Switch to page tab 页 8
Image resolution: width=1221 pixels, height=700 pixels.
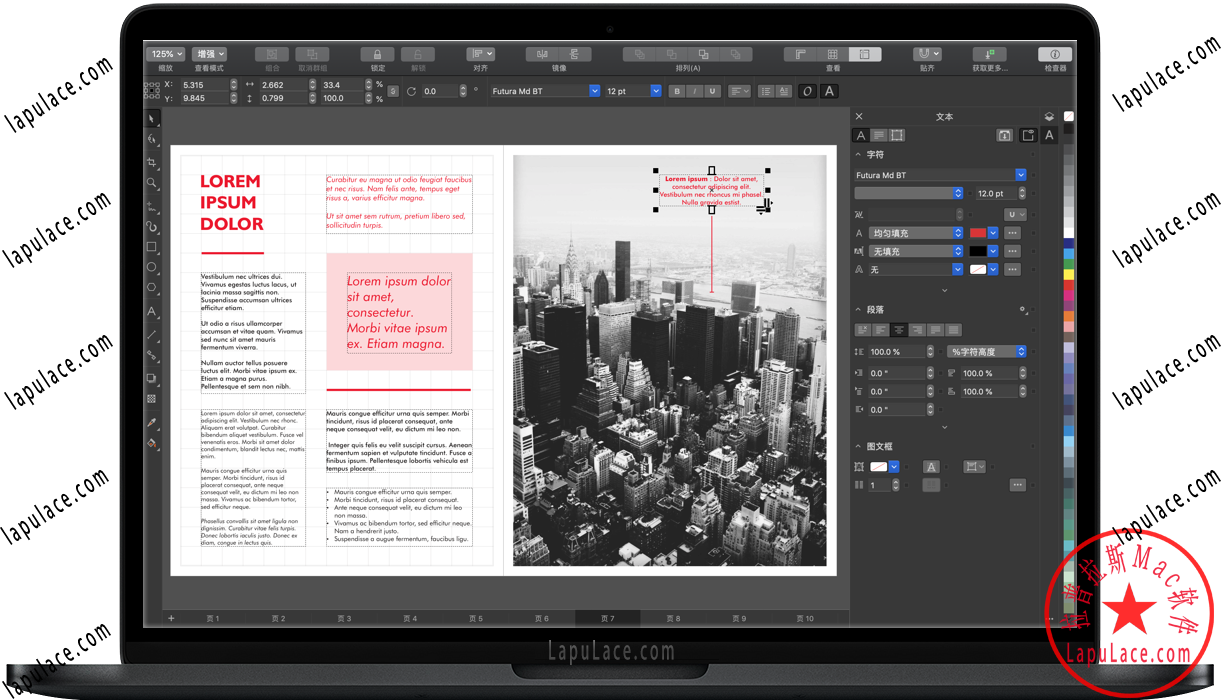pos(673,619)
